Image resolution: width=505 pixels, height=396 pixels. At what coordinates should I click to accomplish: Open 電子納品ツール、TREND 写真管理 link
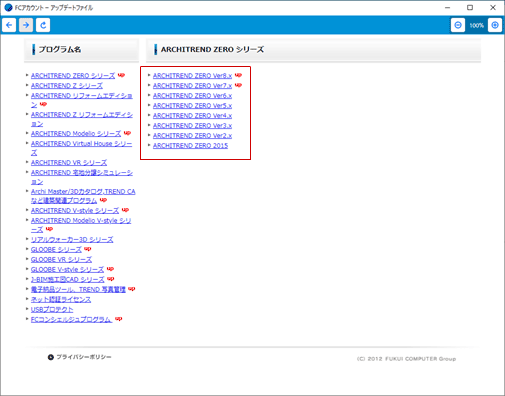[78, 290]
